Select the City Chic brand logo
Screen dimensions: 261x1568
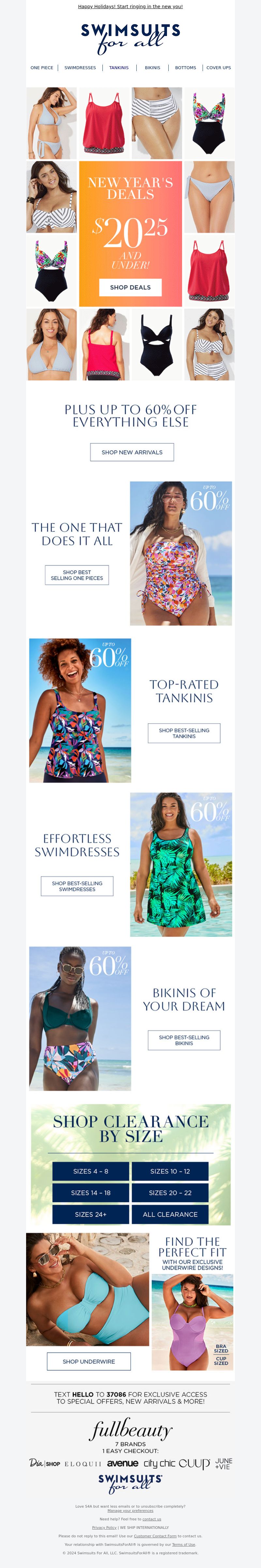click(159, 1463)
